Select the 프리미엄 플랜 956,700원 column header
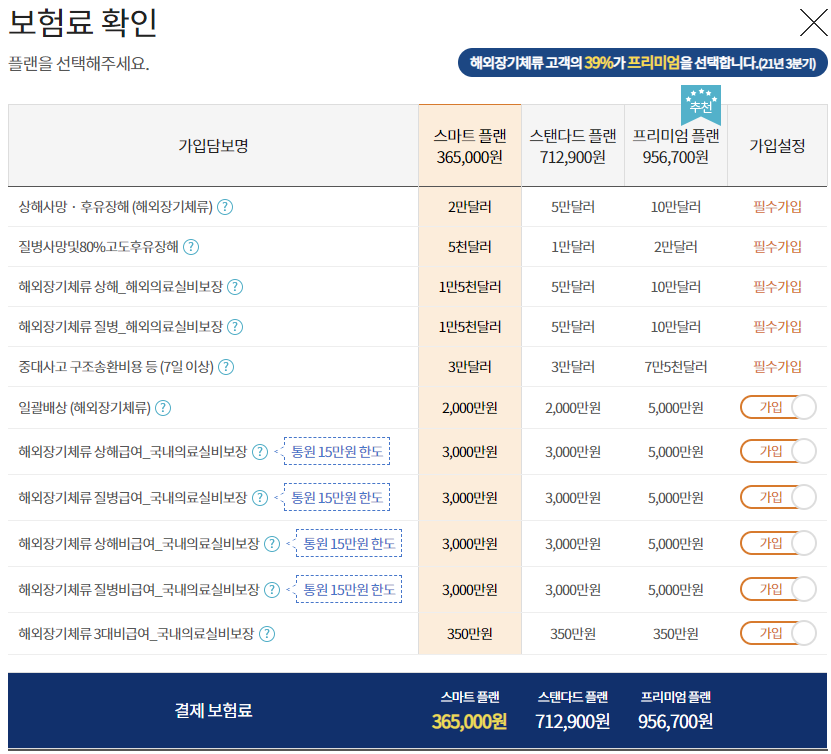This screenshot has height=754, width=831. (x=676, y=146)
